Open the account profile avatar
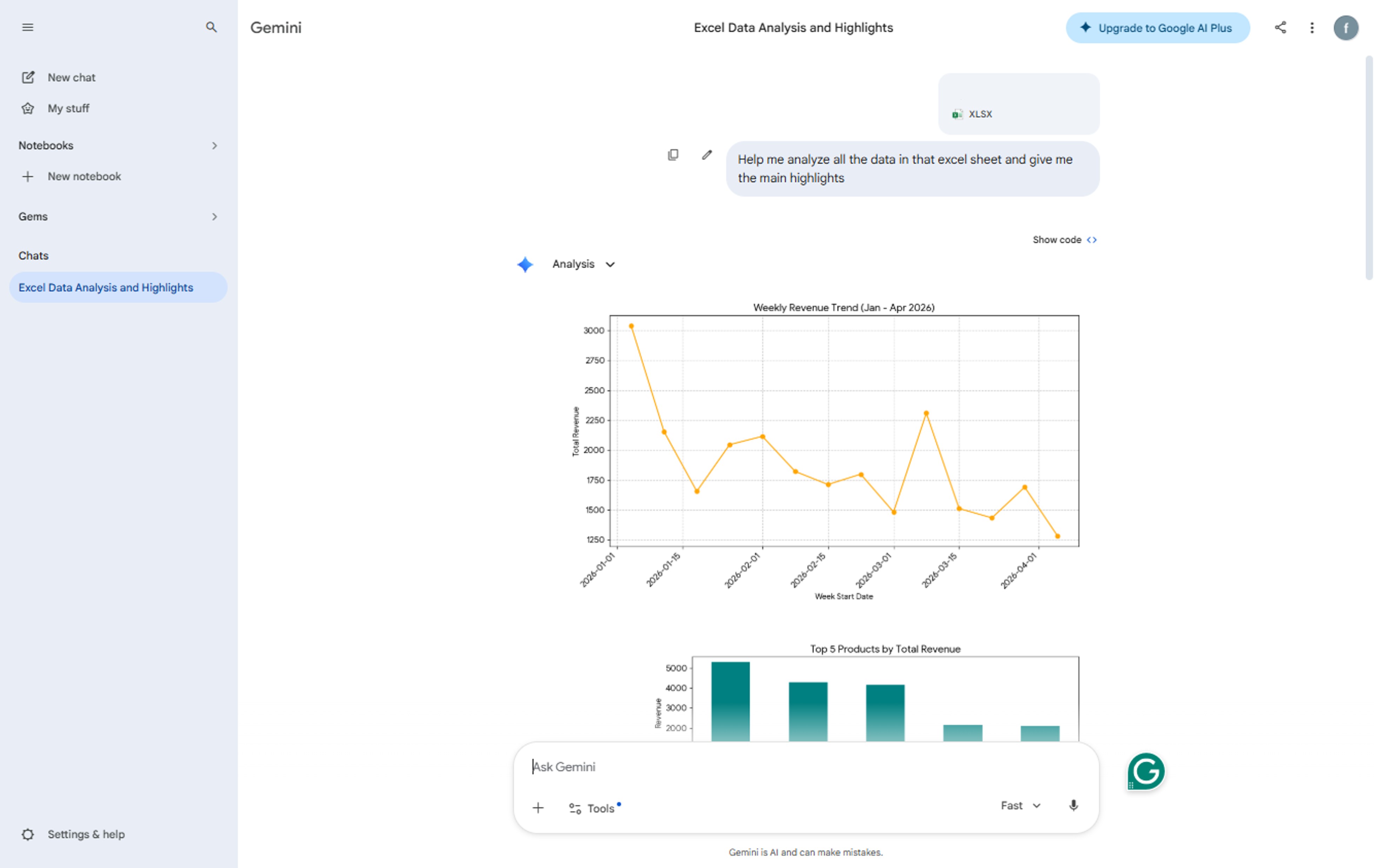The height and width of the screenshot is (868, 1374). pos(1346,27)
